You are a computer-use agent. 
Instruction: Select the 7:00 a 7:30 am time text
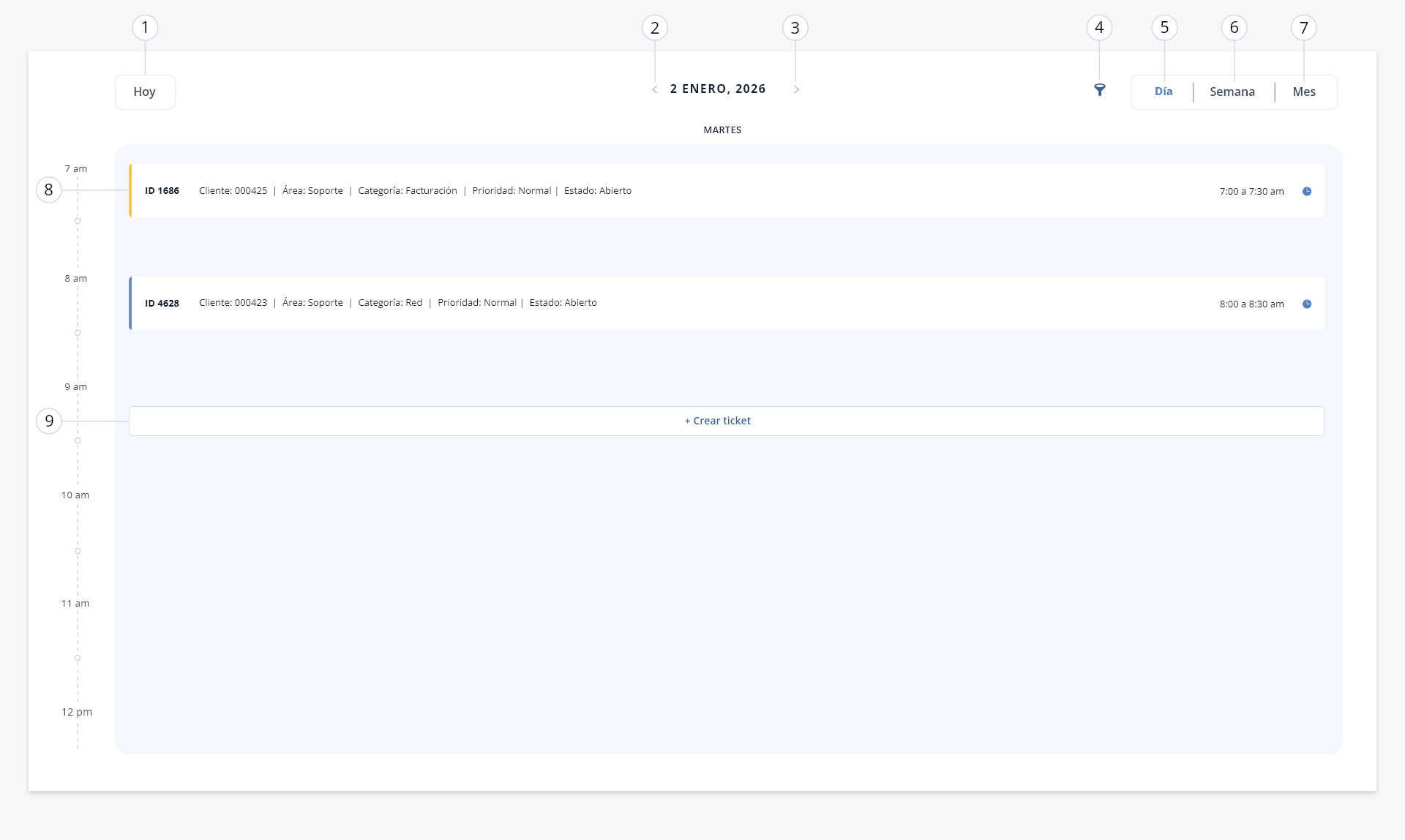[x=1251, y=191]
